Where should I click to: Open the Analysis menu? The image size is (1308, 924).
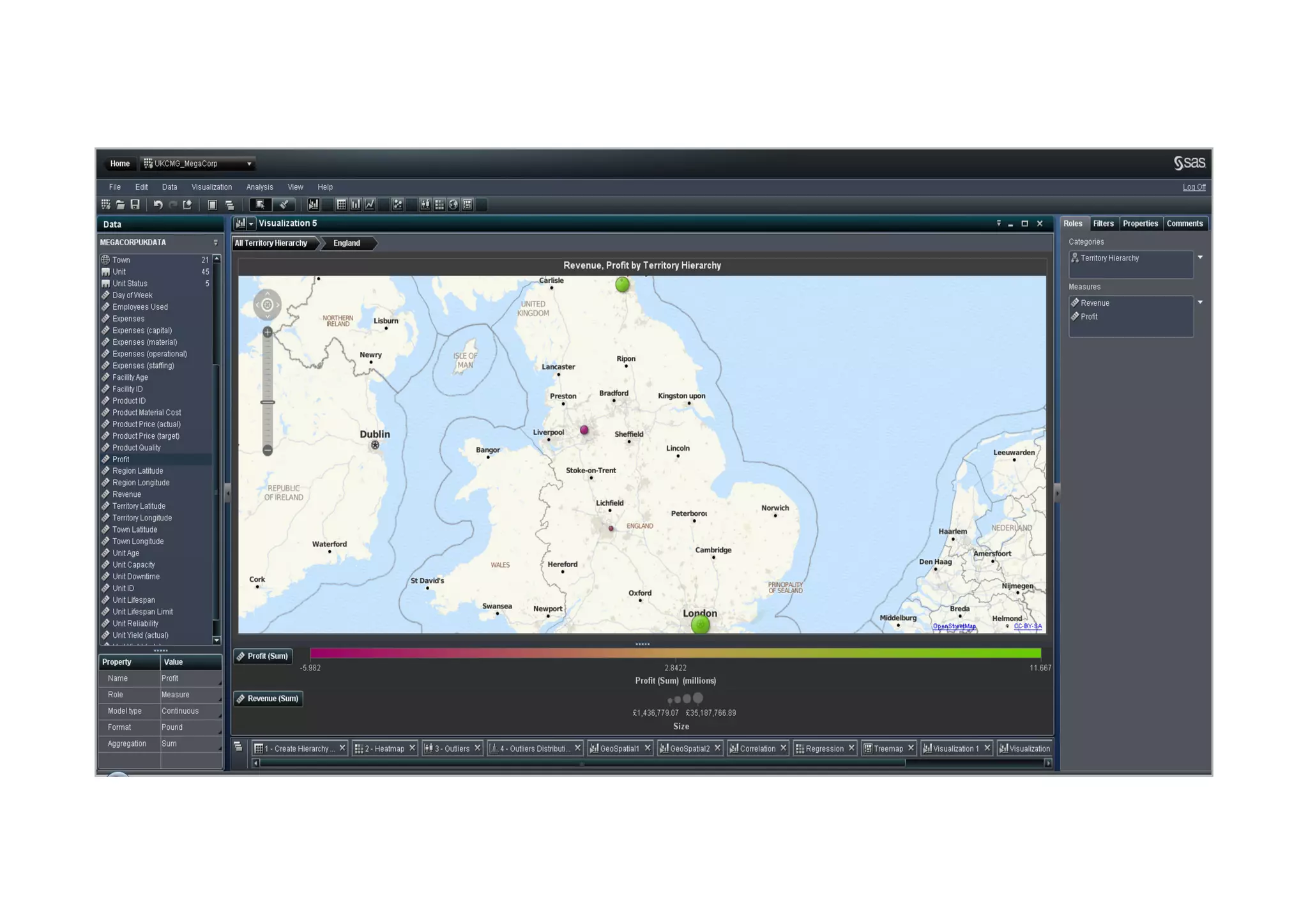tap(259, 188)
